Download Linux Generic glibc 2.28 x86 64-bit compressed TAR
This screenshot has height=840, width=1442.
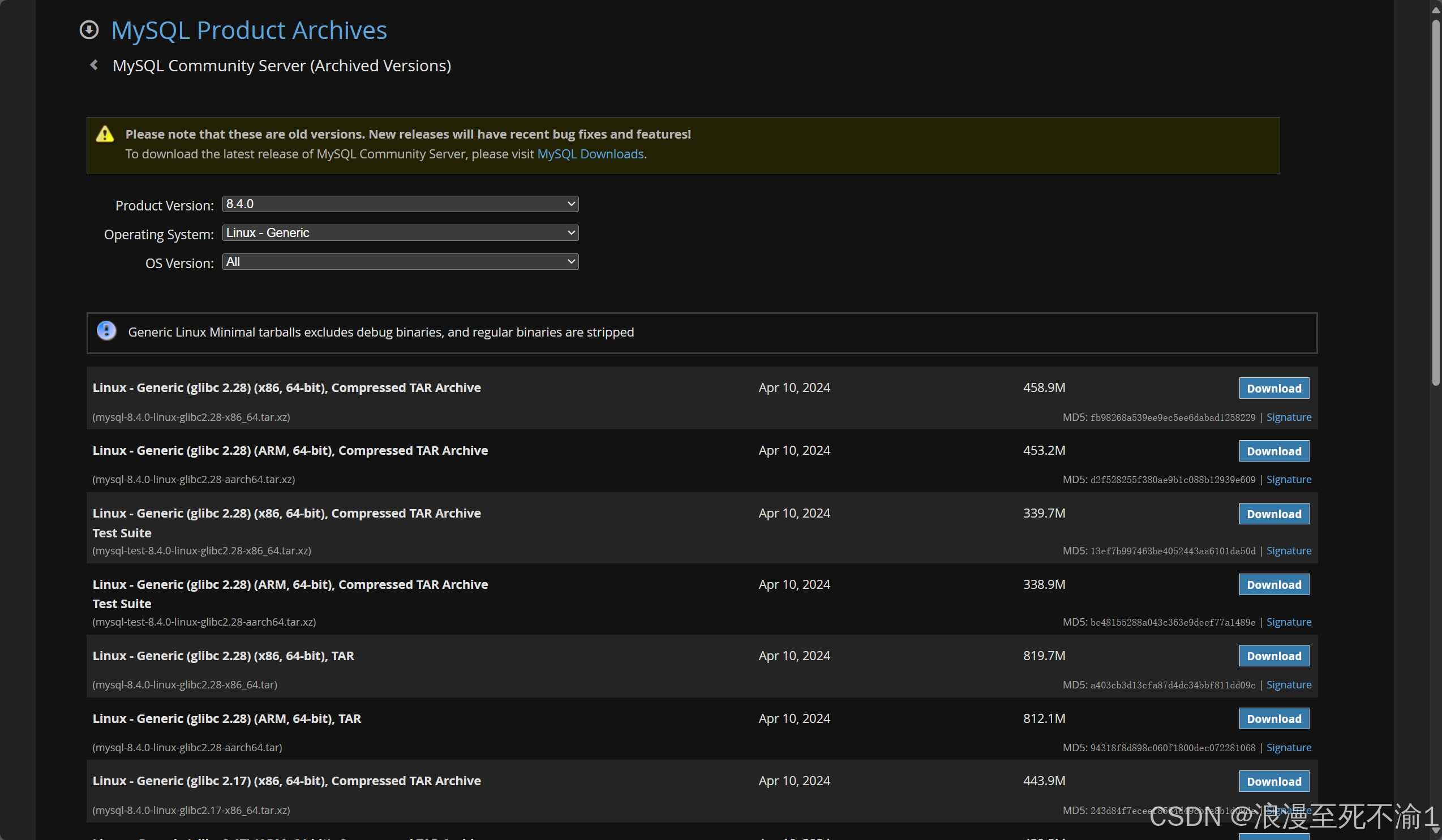pos(1275,388)
